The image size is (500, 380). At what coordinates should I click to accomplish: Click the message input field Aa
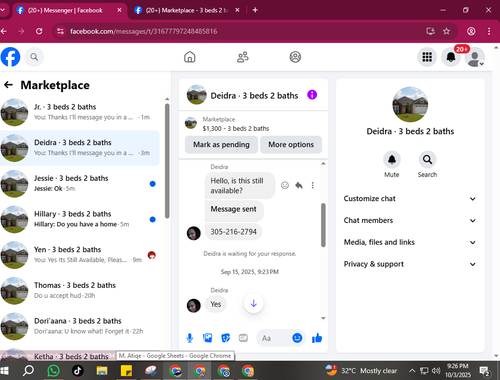[x=273, y=338]
